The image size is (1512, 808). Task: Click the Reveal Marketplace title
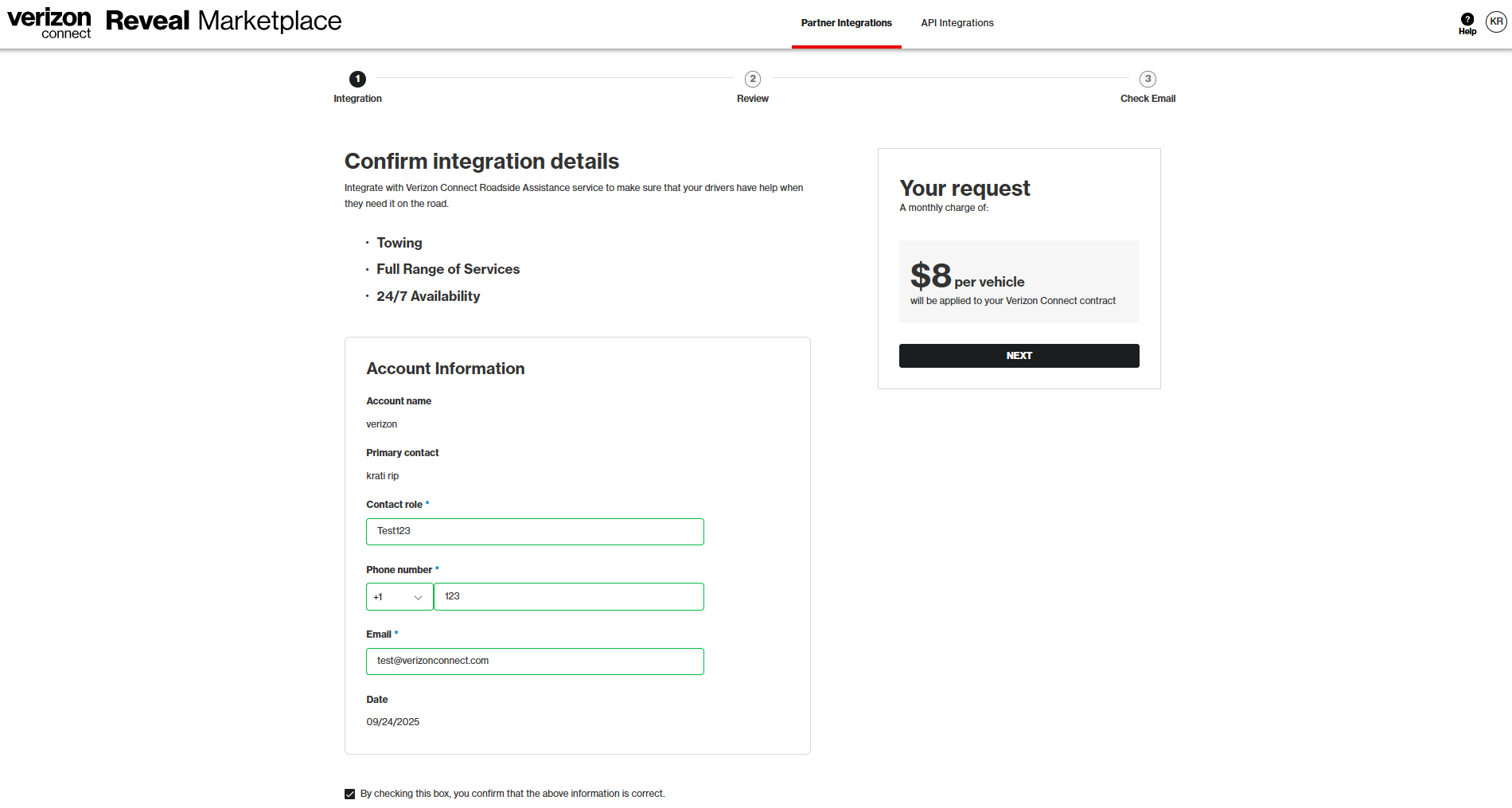[224, 21]
